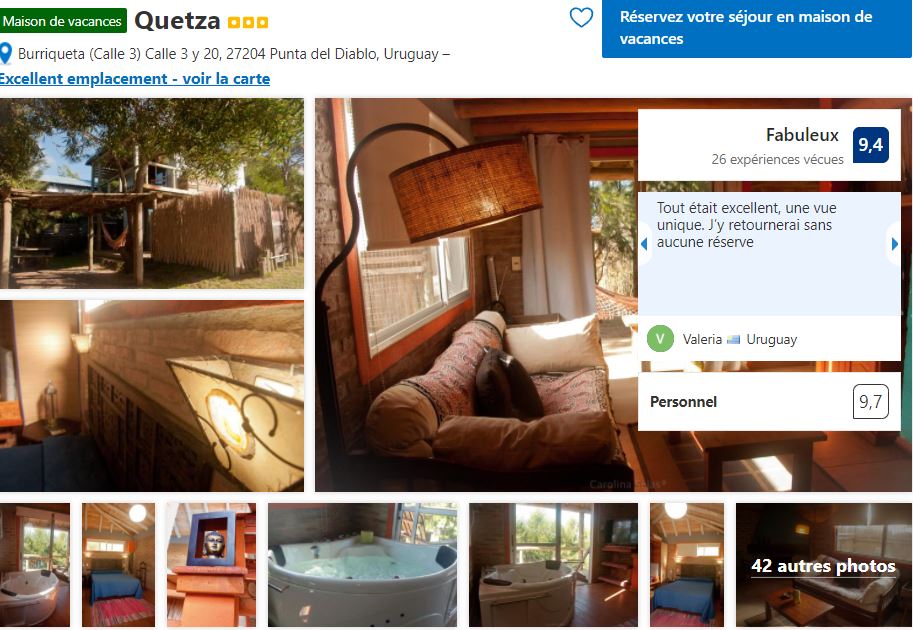Click "Réservez votre séjour en maison de vacances" button

[x=756, y=29]
